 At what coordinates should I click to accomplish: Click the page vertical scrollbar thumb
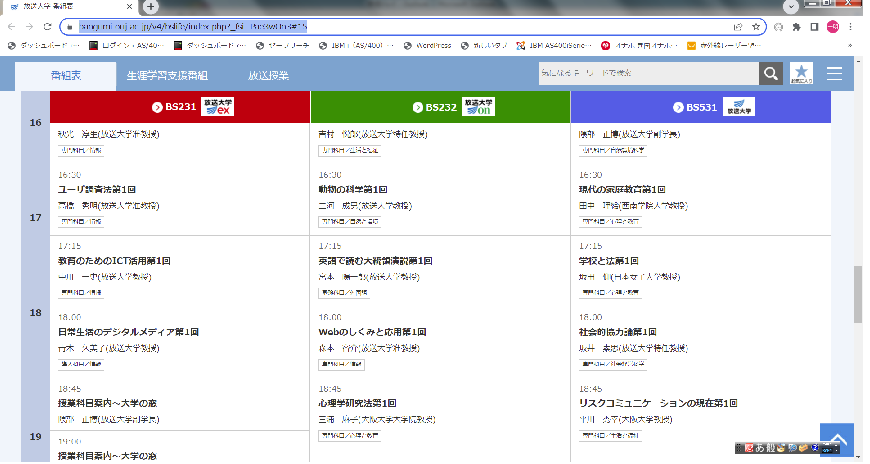pyautogui.click(x=858, y=295)
